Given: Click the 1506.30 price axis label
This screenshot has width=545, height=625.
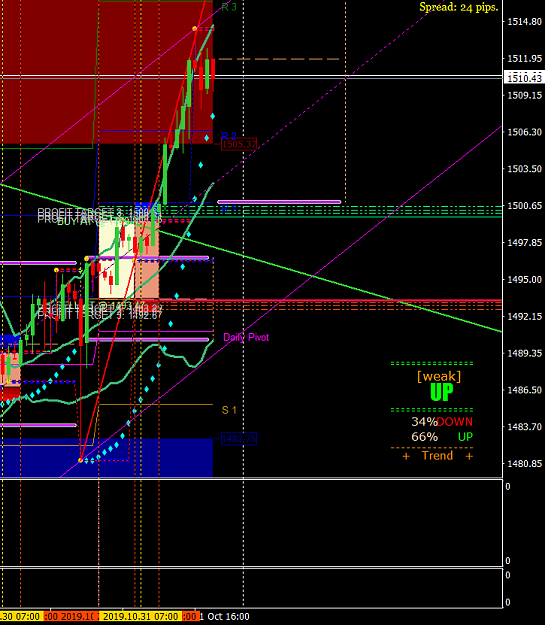Looking at the screenshot, I should pyautogui.click(x=524, y=132).
